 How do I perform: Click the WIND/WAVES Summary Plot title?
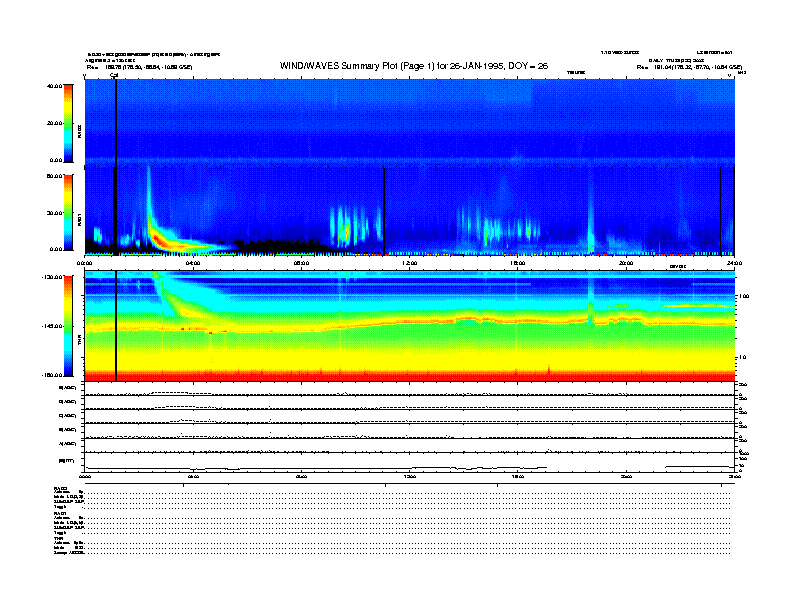point(414,66)
